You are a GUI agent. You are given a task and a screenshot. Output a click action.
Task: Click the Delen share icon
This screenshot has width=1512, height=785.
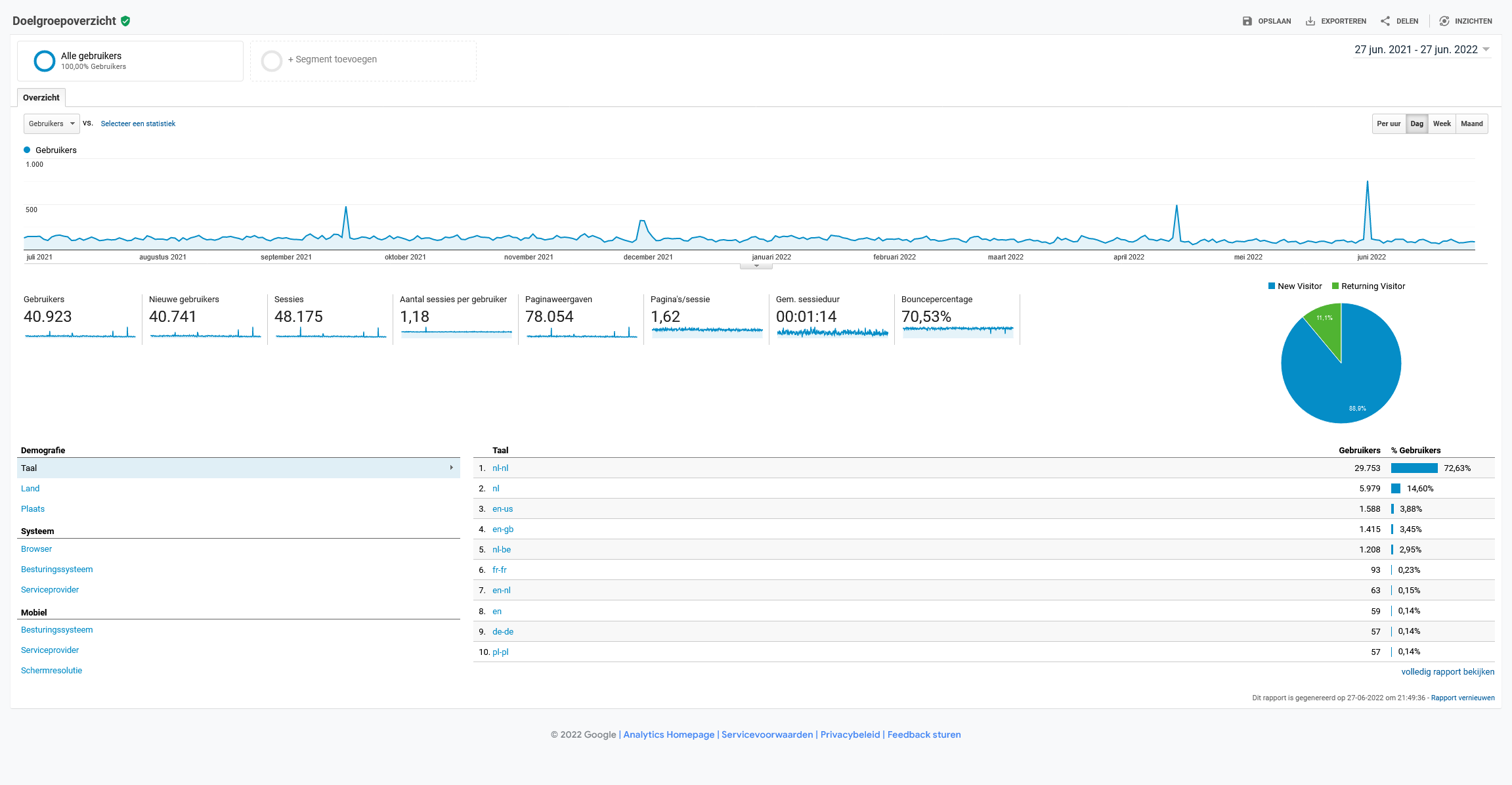pos(1385,21)
